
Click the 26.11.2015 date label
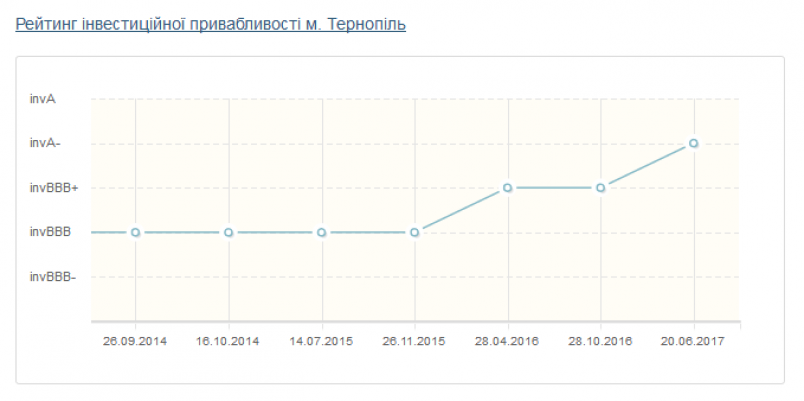(414, 342)
